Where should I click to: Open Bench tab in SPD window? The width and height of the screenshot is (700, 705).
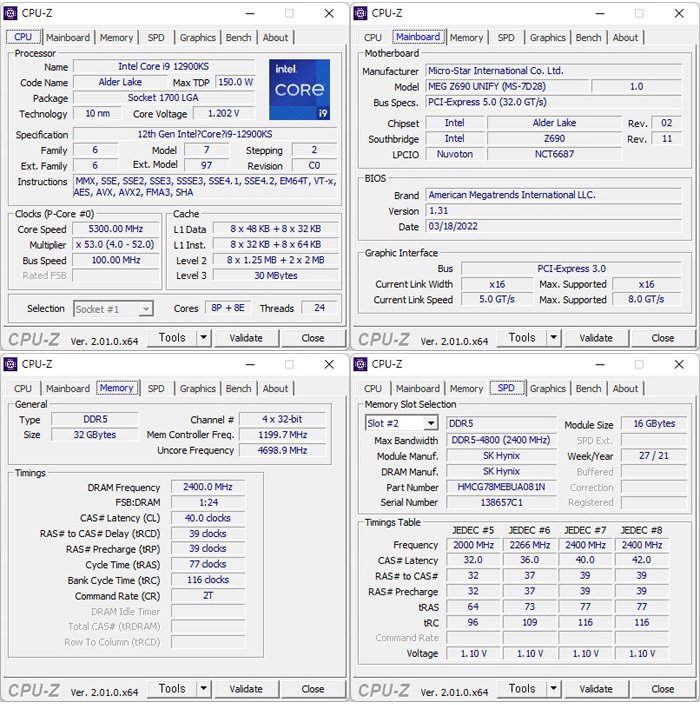coord(588,388)
